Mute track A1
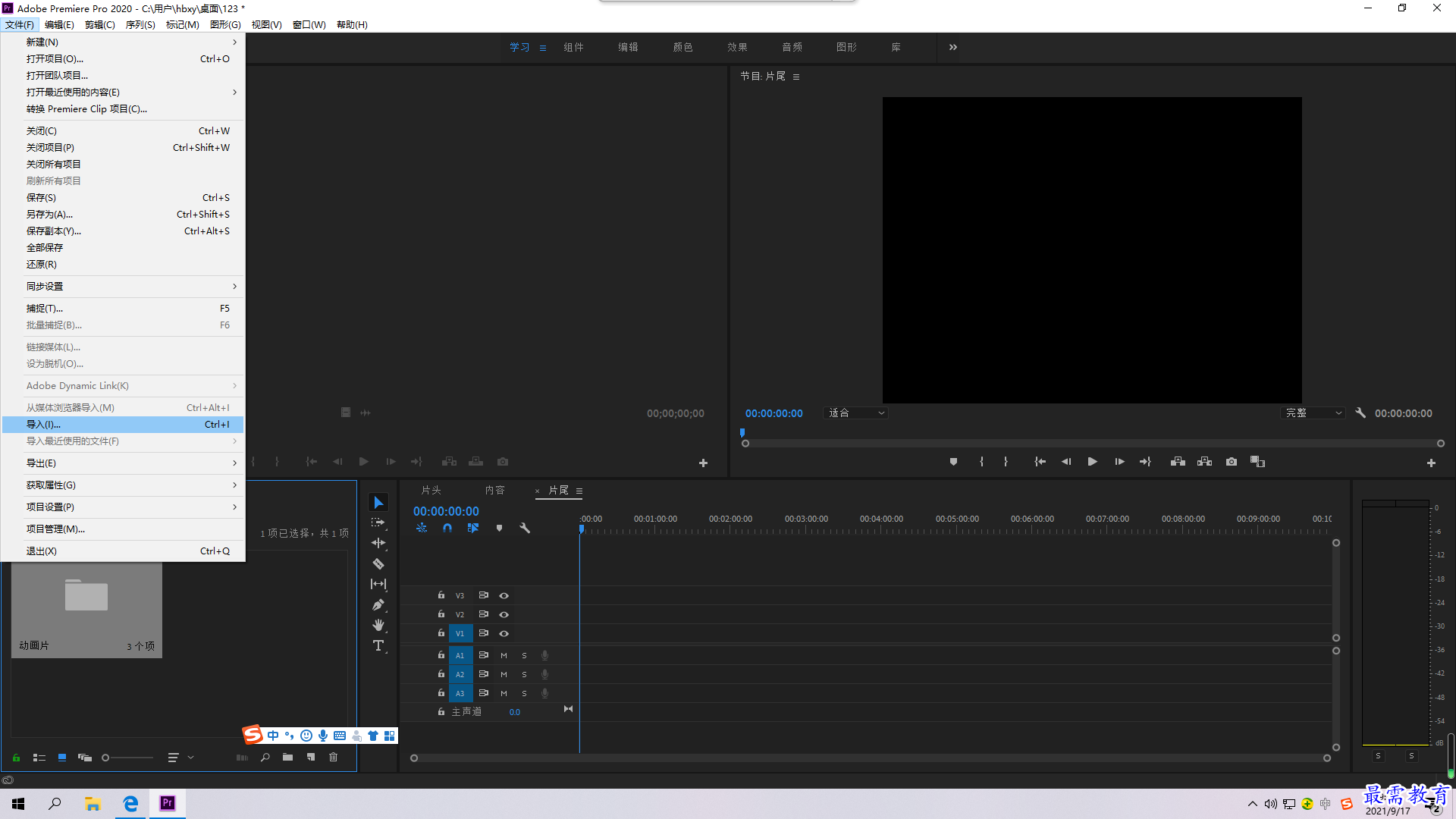Image resolution: width=1456 pixels, height=819 pixels. tap(504, 655)
